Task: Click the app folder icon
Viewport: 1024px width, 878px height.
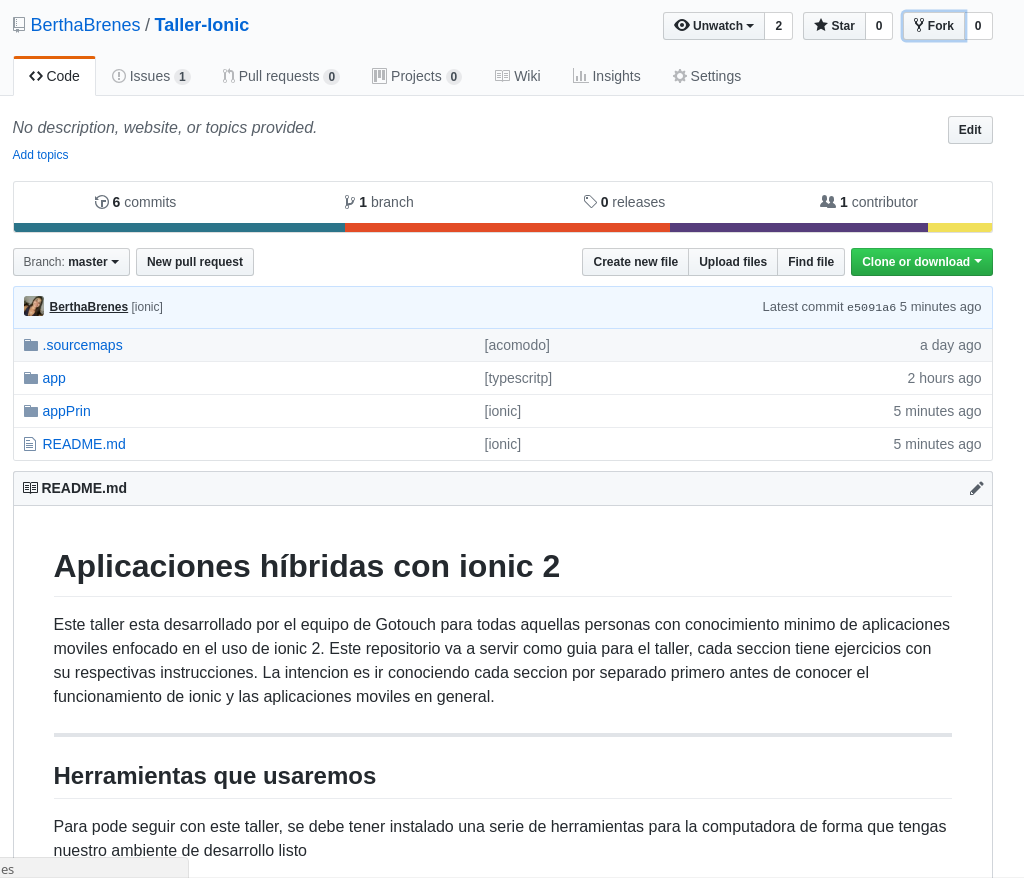Action: tap(31, 378)
